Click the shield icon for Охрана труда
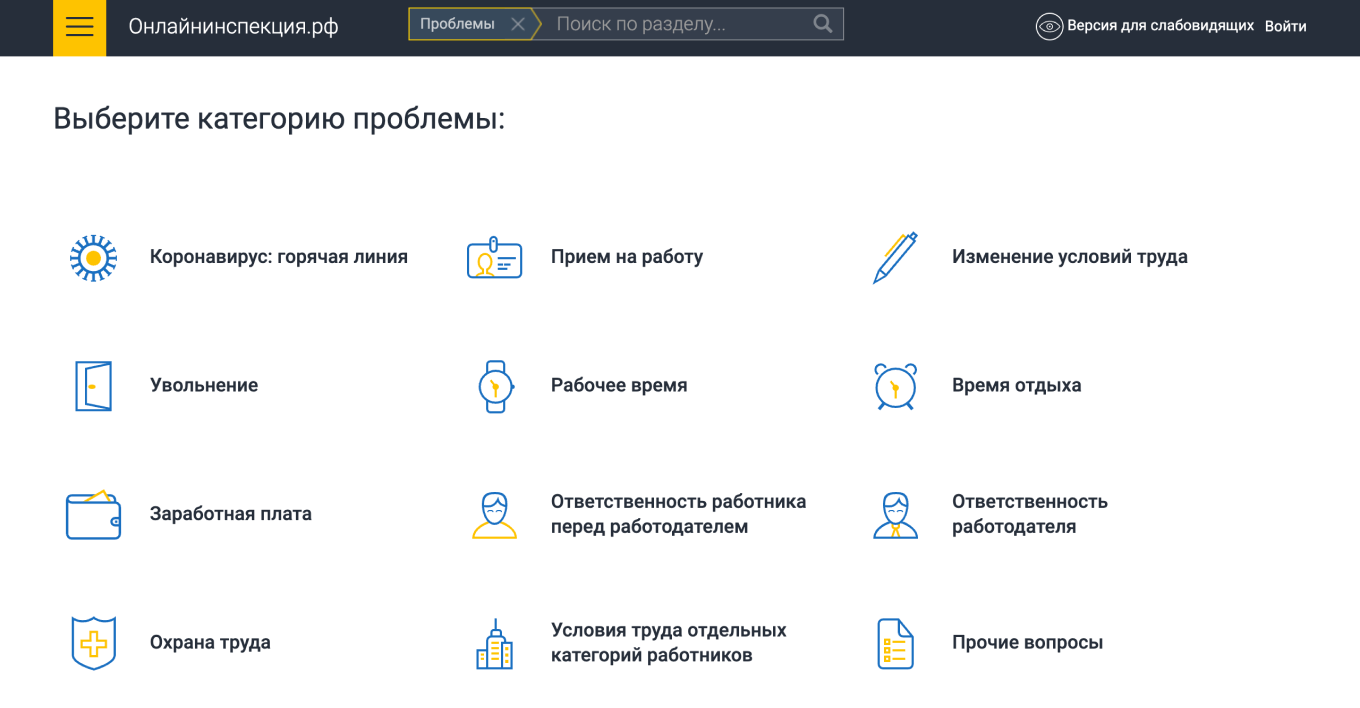The width and height of the screenshot is (1360, 708). [93, 643]
